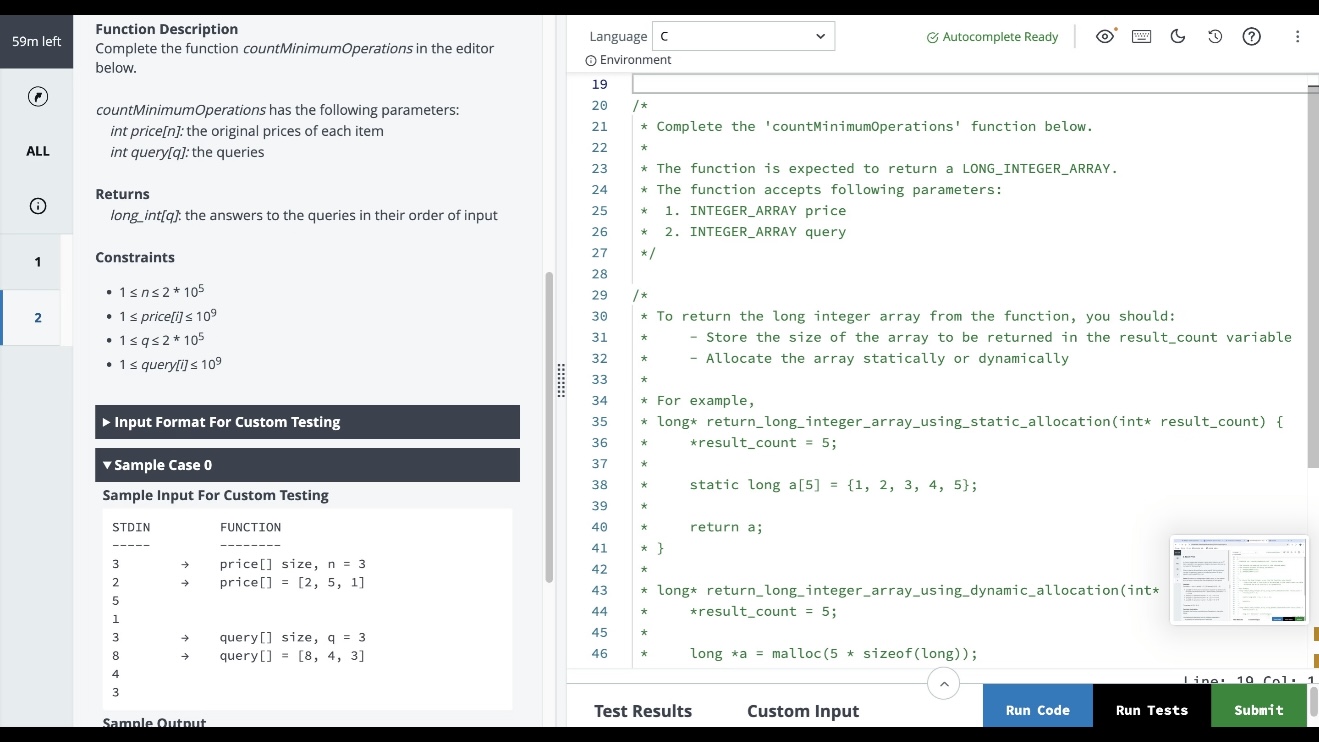Image resolution: width=1319 pixels, height=742 pixels.
Task: Open the three-dot more options menu
Action: pyautogui.click(x=1297, y=37)
